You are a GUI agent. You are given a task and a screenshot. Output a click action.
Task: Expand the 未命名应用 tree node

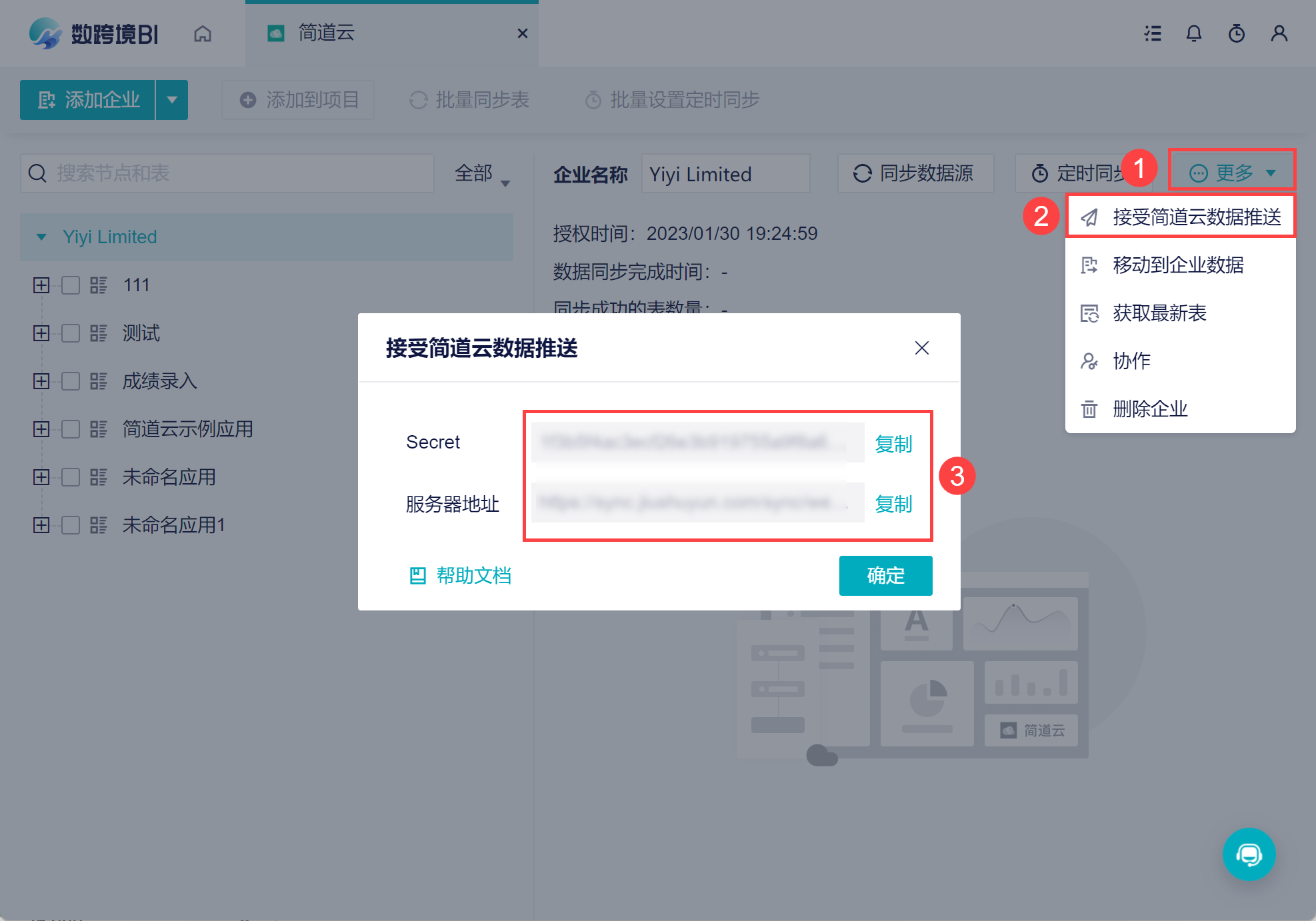point(41,477)
